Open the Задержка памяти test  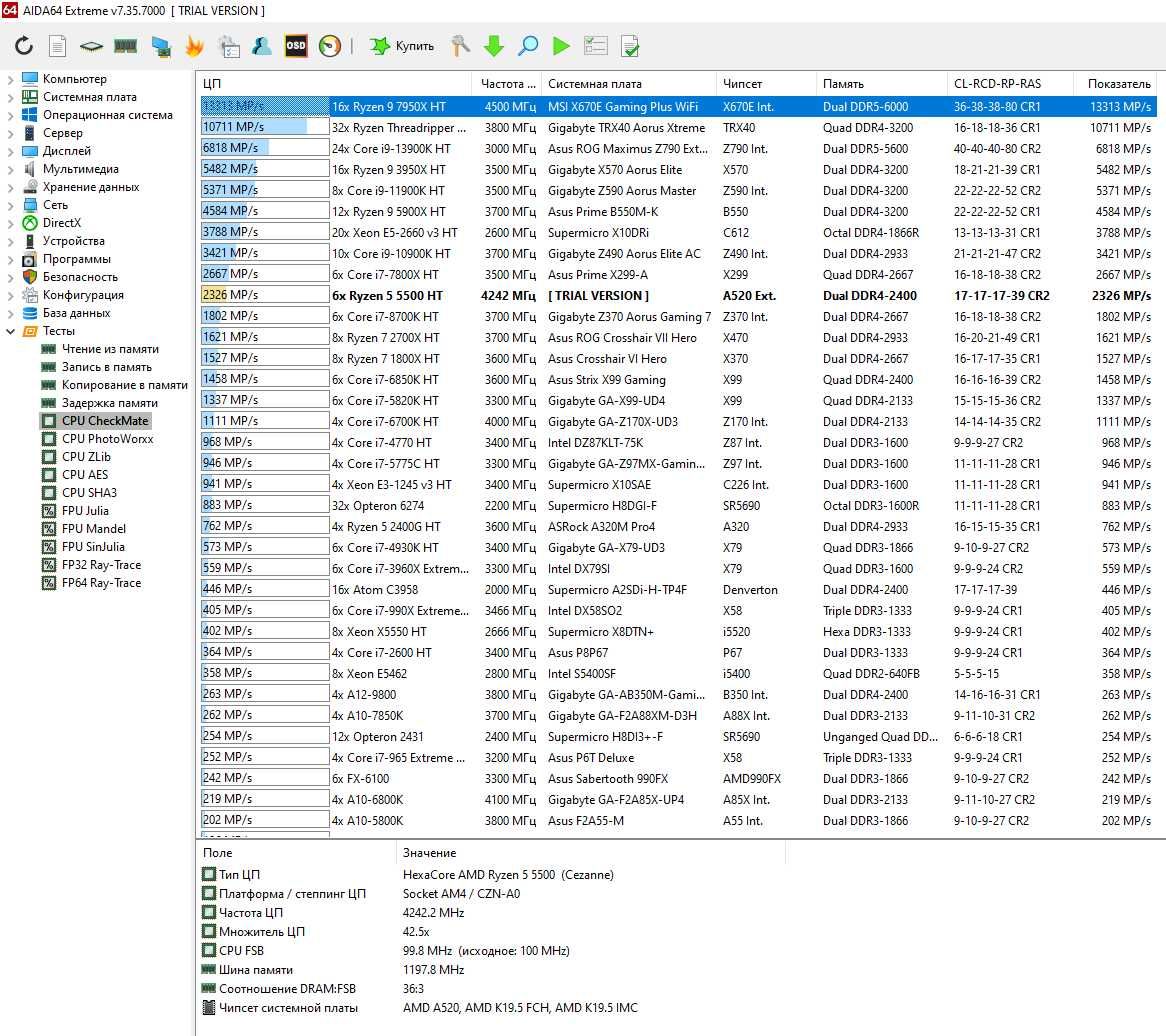tap(109, 403)
